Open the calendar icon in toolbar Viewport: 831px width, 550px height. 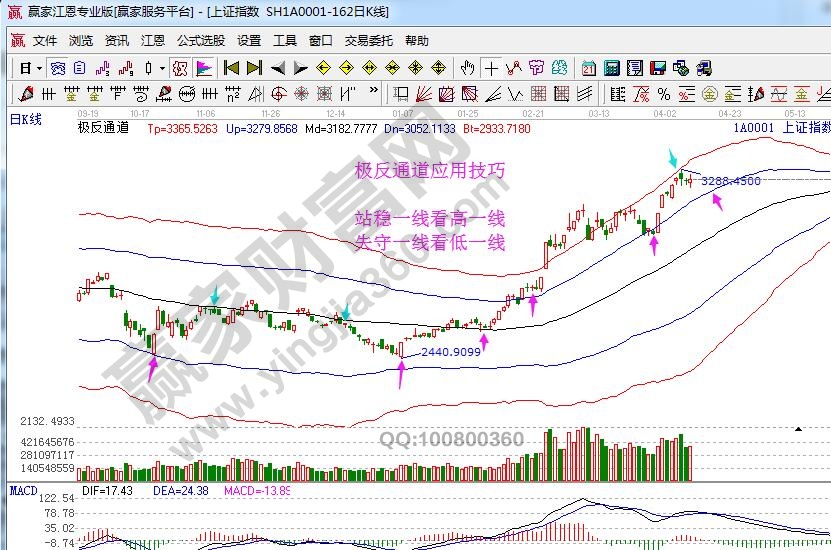[588, 68]
